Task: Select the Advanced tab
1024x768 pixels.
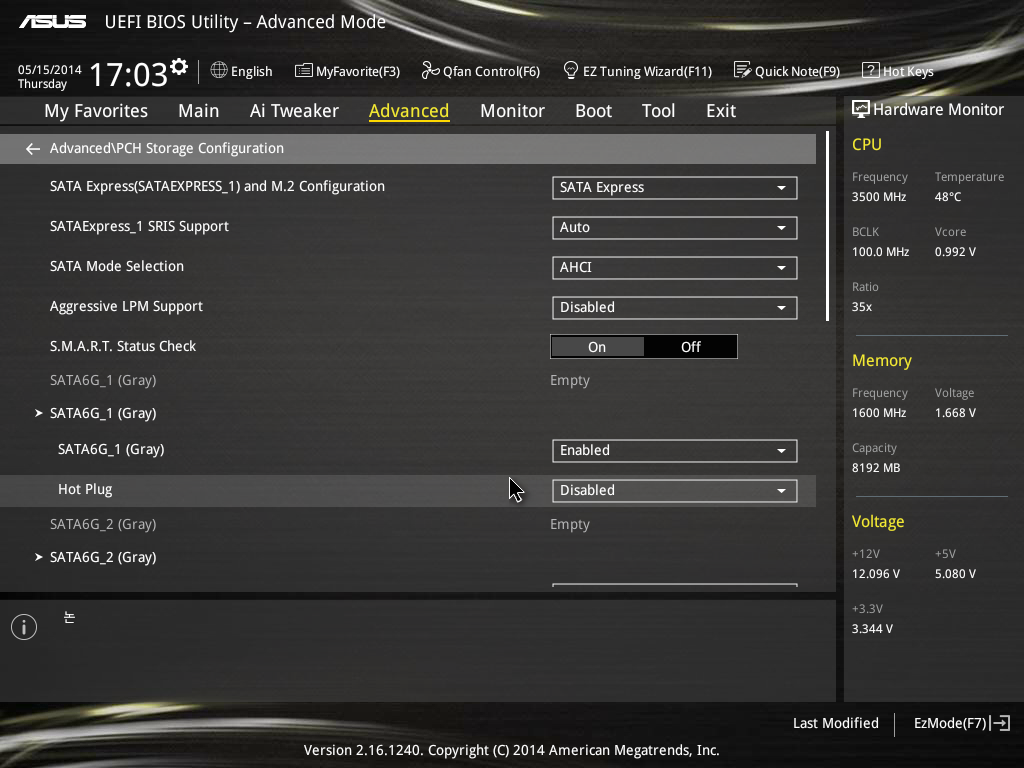Action: click(409, 111)
